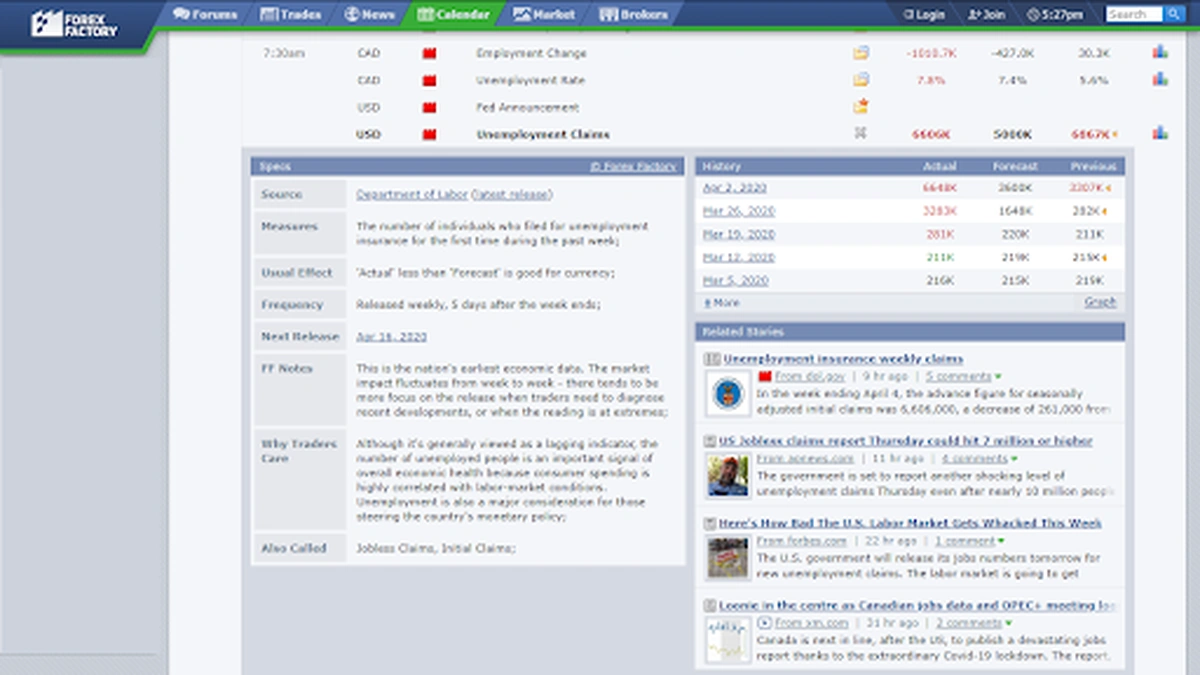The image size is (1200, 675).
Task: Open the Forums tab
Action: [205, 14]
